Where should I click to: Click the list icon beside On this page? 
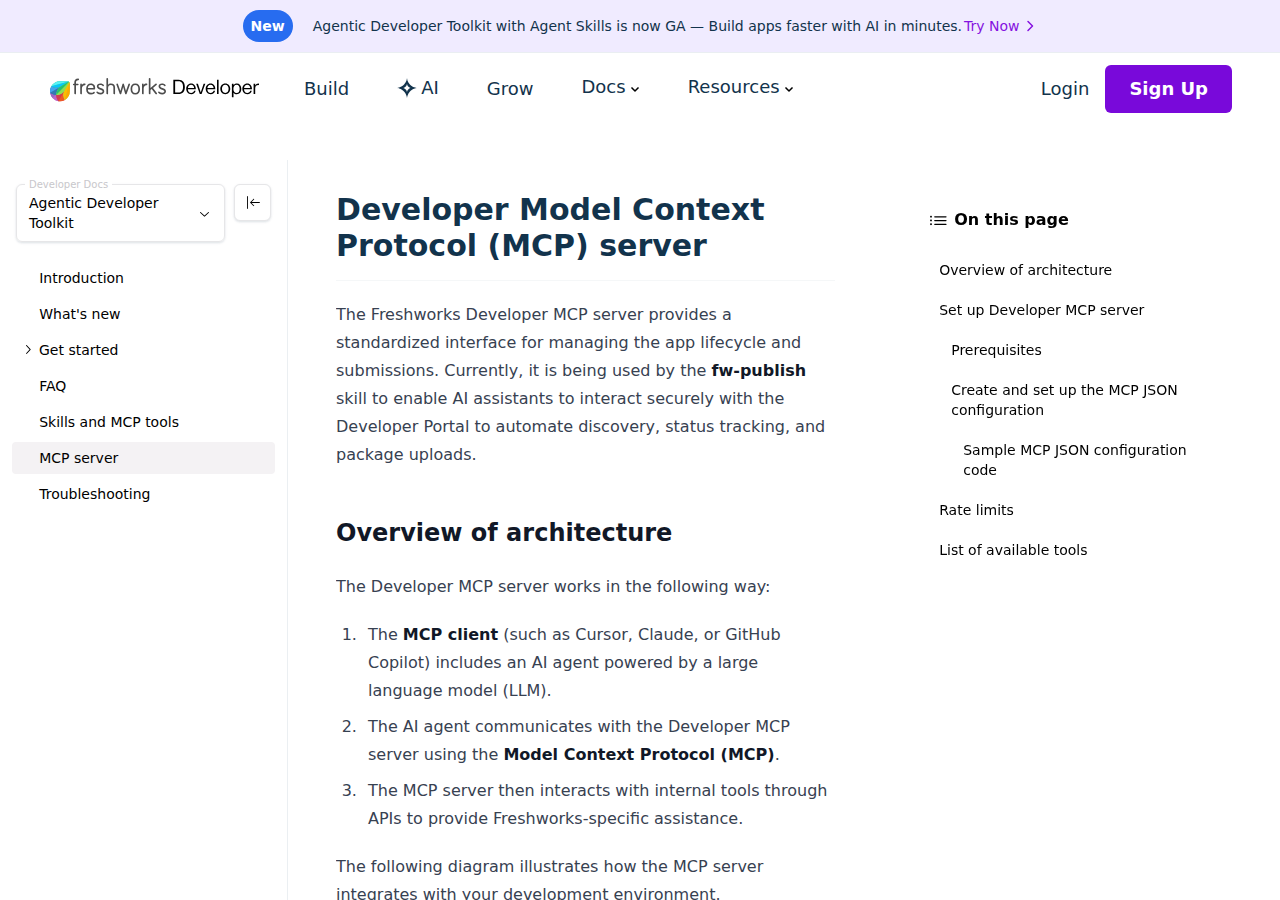(938, 220)
